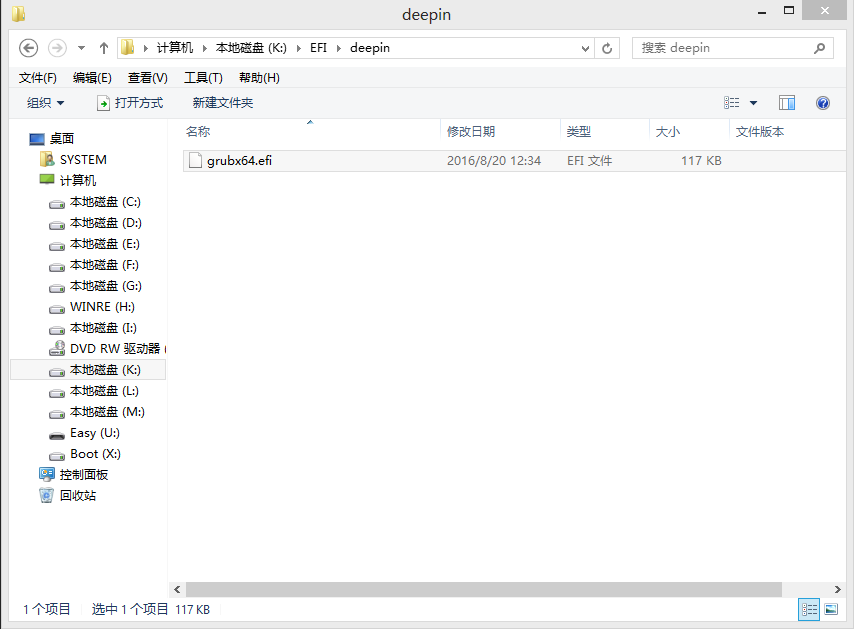Create a folder with 新建文件夹
The height and width of the screenshot is (629, 854).
pyautogui.click(x=223, y=103)
